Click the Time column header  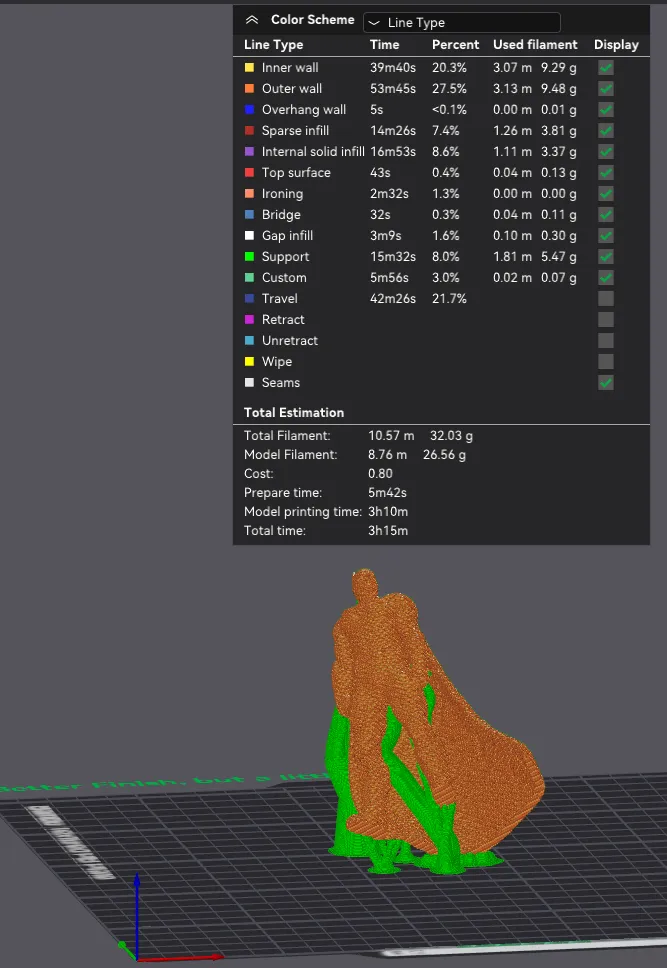[384, 44]
